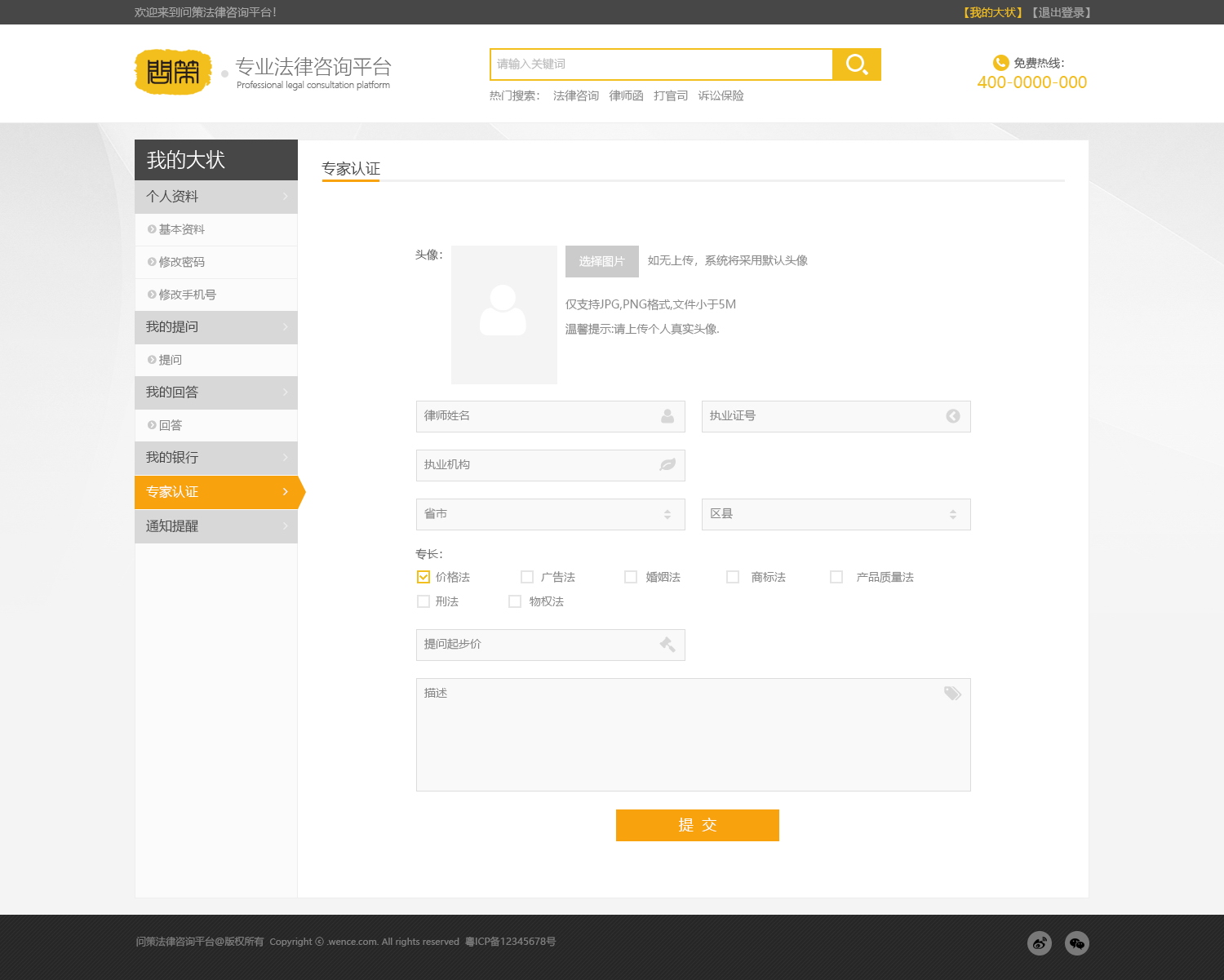Image resolution: width=1224 pixels, height=980 pixels.
Task: Click the Weibo icon in footer
Action: (1040, 943)
